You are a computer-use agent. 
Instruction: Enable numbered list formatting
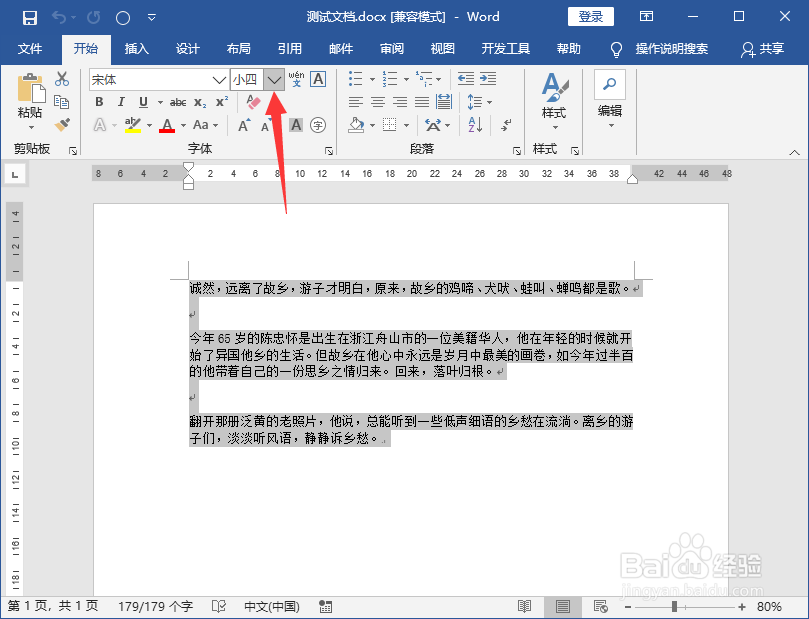pos(392,78)
